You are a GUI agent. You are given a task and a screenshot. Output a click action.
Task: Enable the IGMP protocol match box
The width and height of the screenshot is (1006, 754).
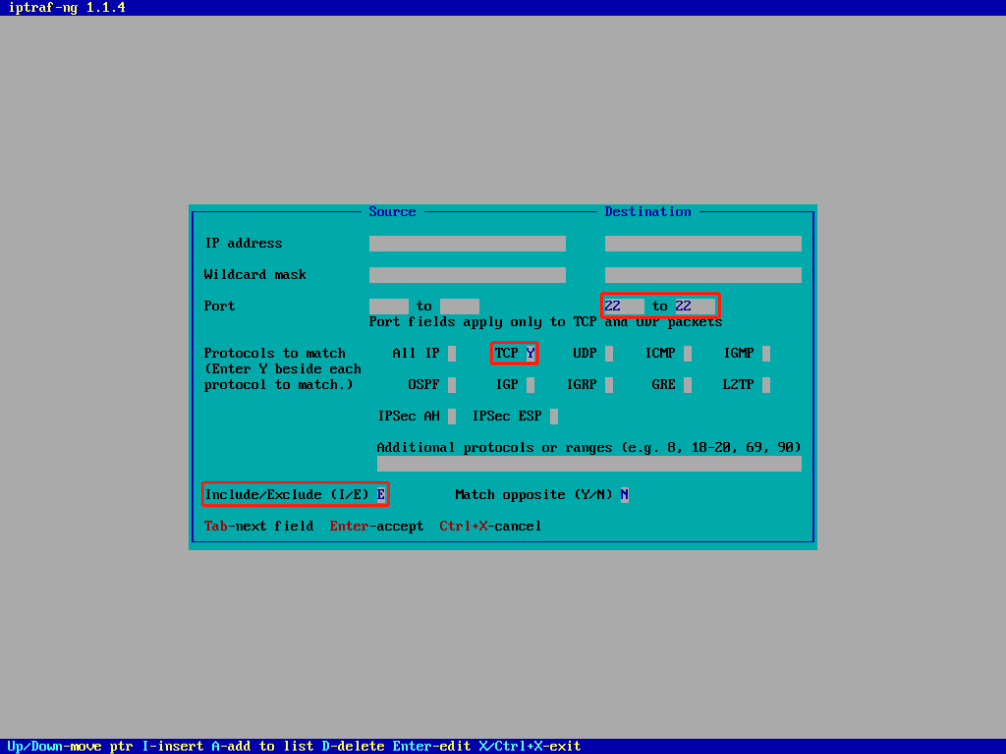click(x=766, y=353)
